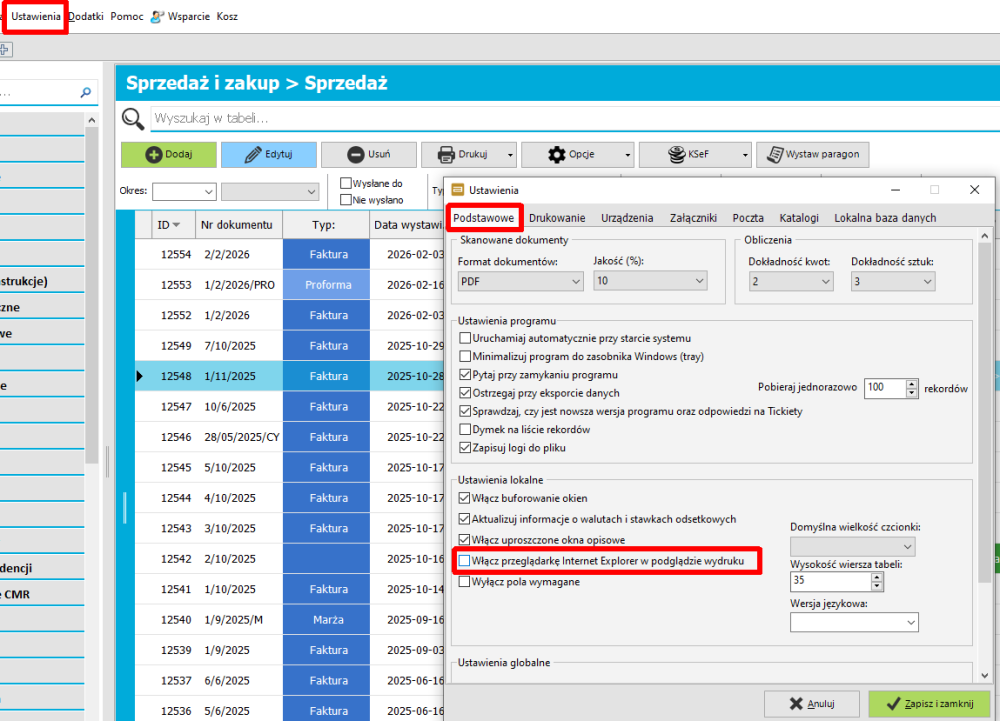
Task: Uncheck Zapisuj logi do pliku
Action: tap(465, 448)
